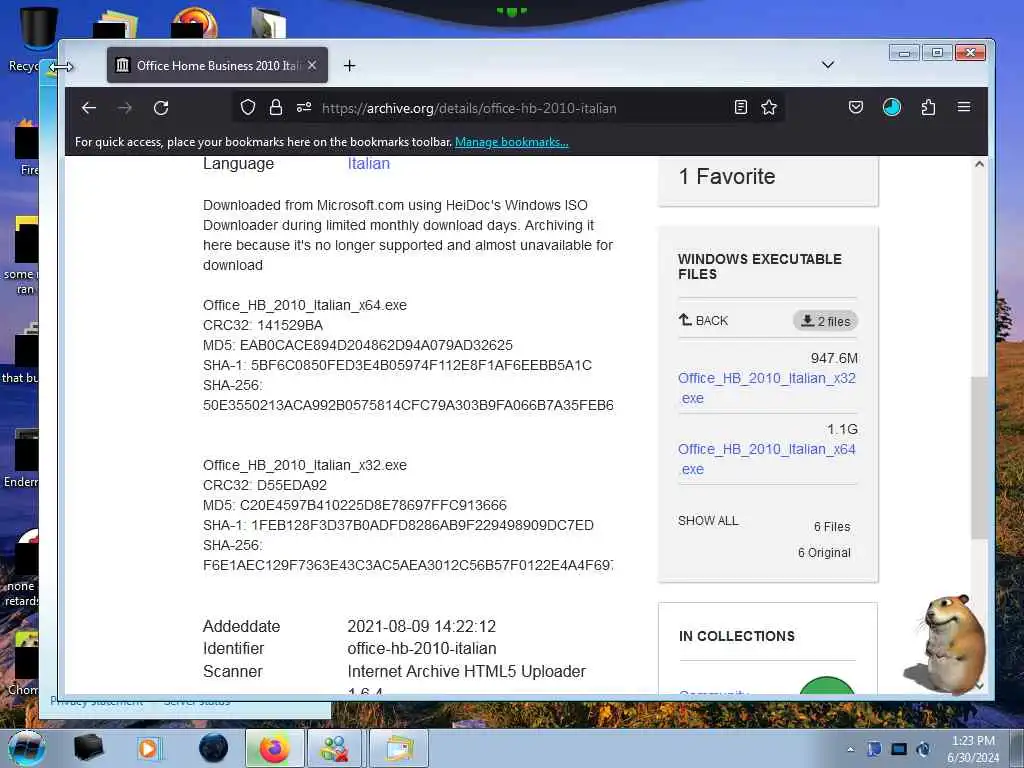Click the SHOW ALL files link
The height and width of the screenshot is (768, 1024).
708,520
